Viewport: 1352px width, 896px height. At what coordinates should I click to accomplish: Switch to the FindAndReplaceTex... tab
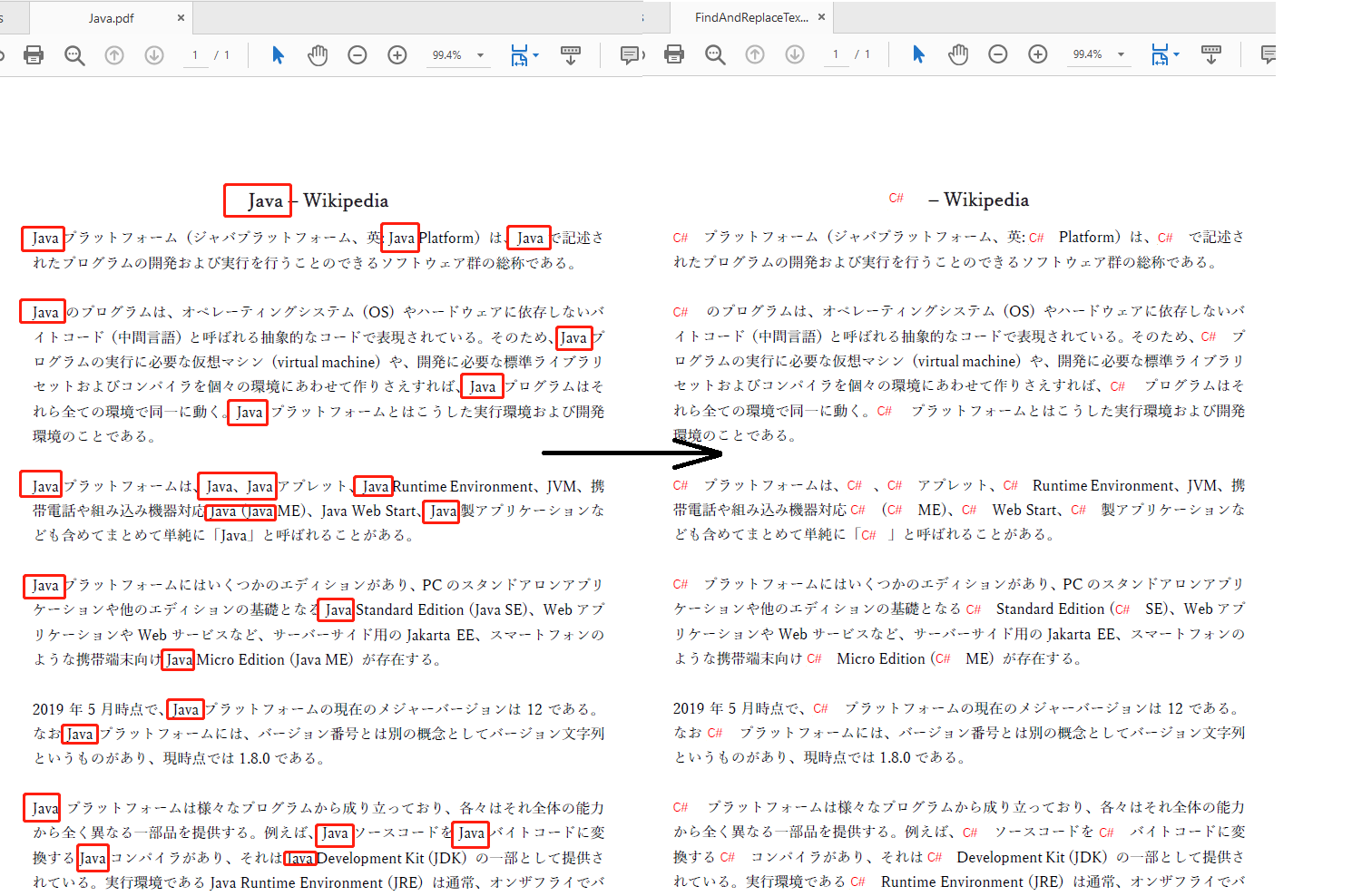click(750, 17)
